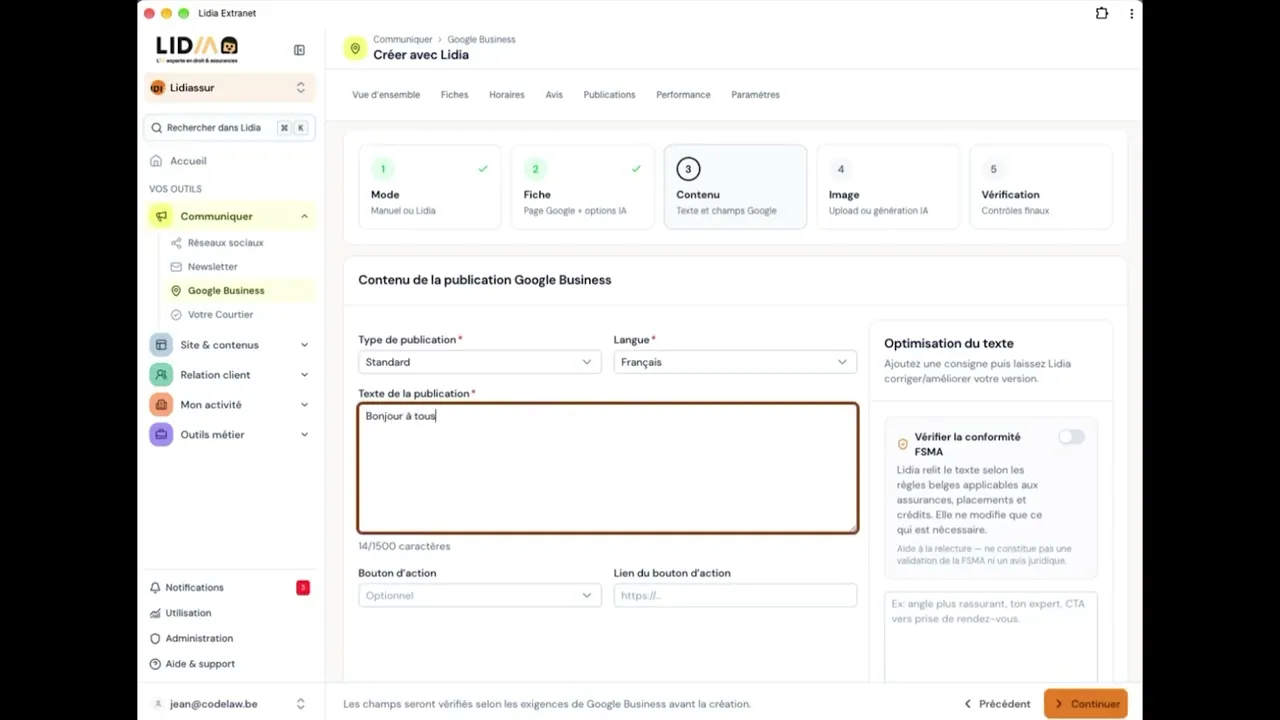1280x720 pixels.
Task: Open the window's three-dot menu
Action: [x=1131, y=14]
